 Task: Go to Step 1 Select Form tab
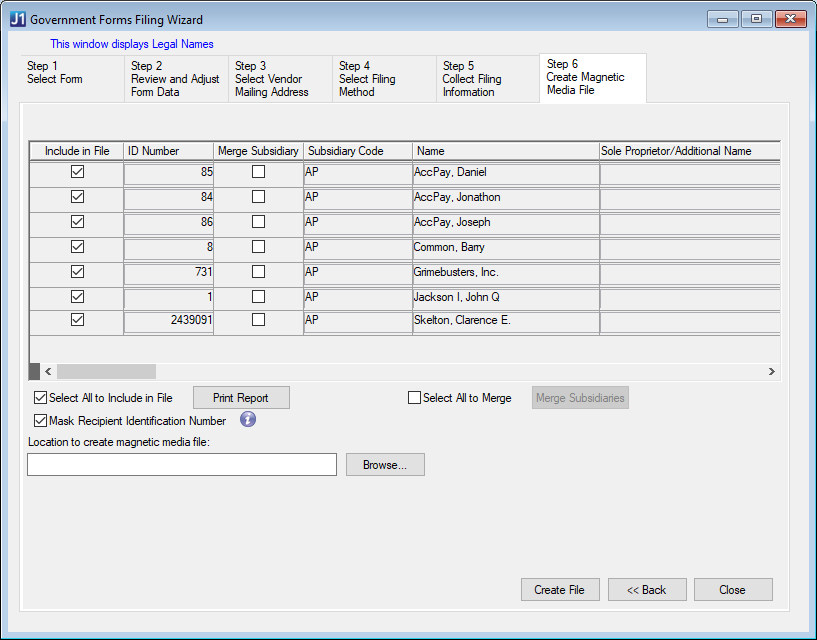coord(72,79)
